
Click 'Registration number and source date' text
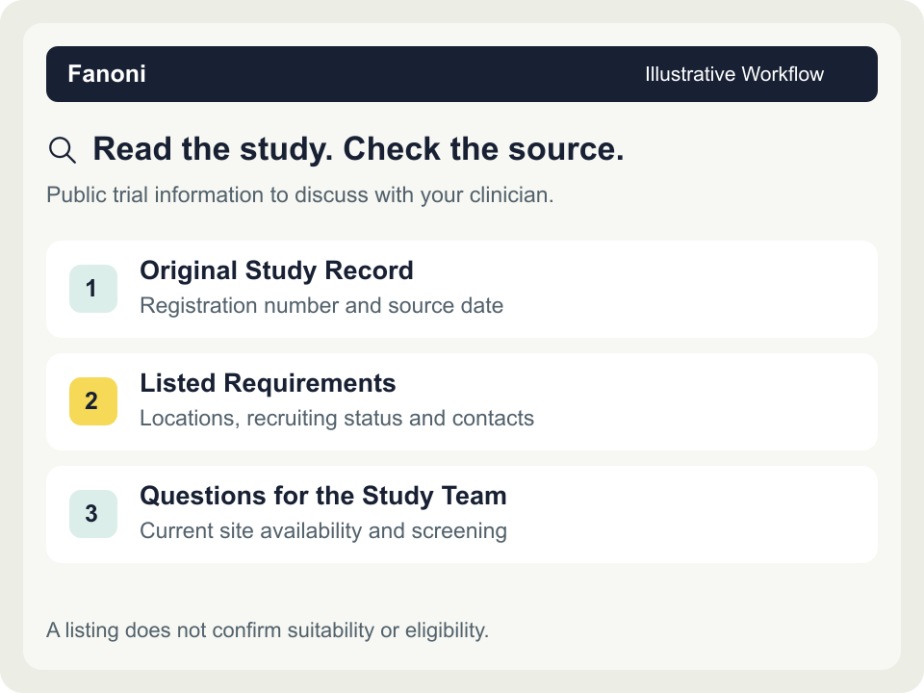322,305
